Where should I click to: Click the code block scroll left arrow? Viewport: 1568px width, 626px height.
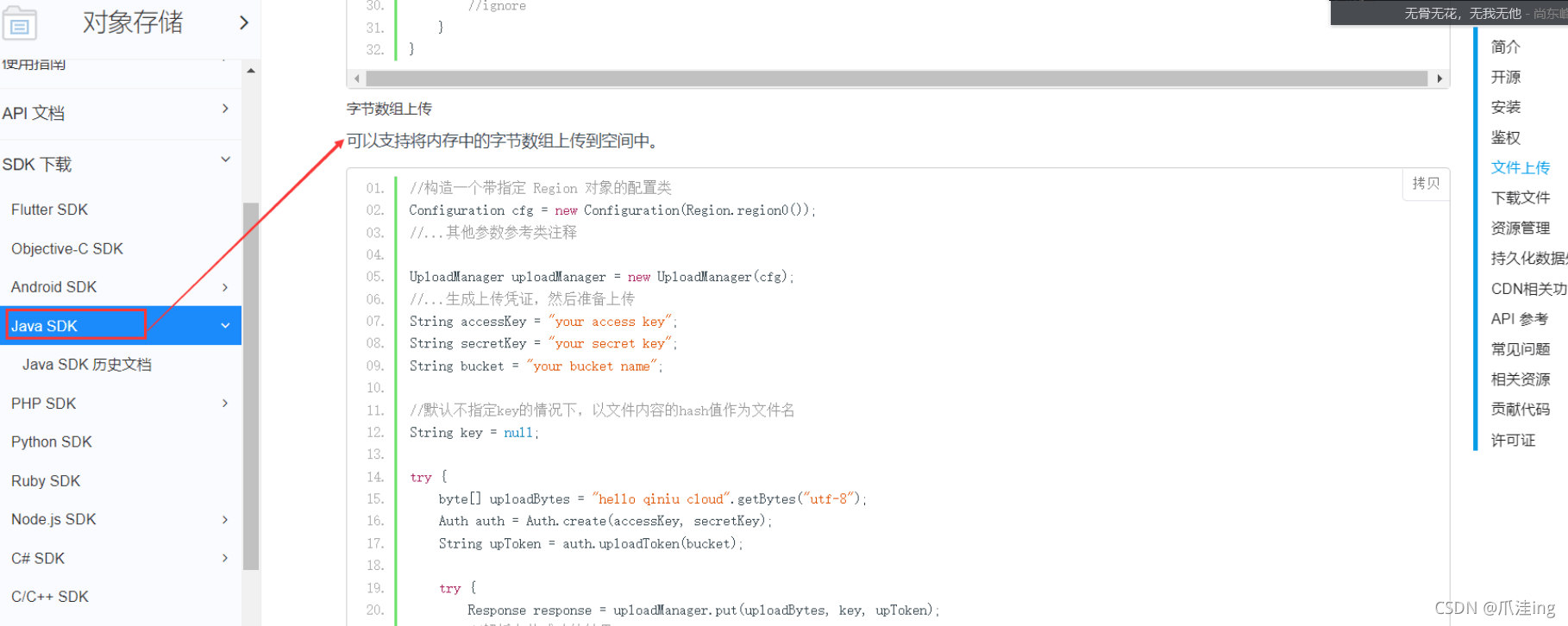(x=356, y=78)
